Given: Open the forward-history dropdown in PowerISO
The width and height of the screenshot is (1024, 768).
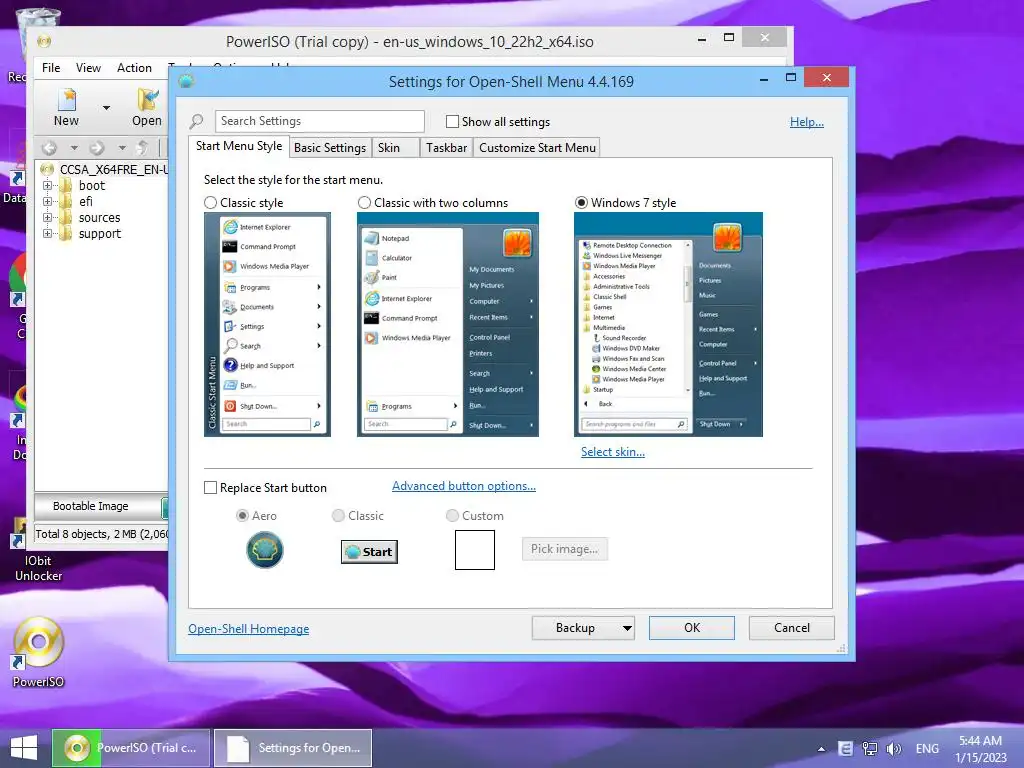Looking at the screenshot, I should [x=122, y=148].
